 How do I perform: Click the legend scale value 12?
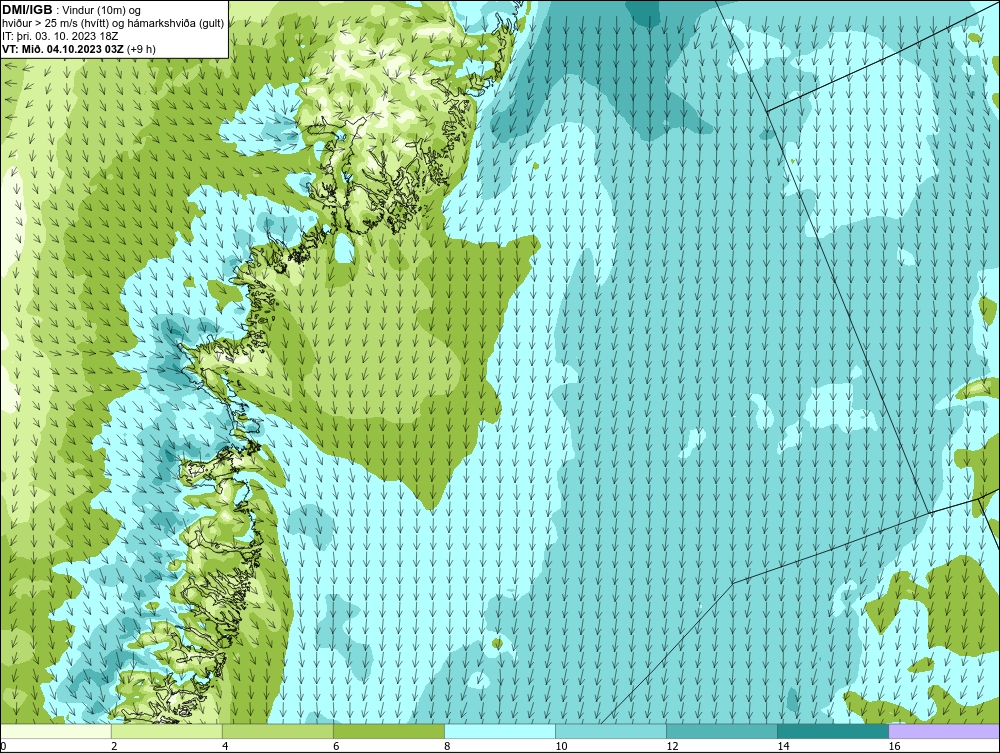(672, 746)
